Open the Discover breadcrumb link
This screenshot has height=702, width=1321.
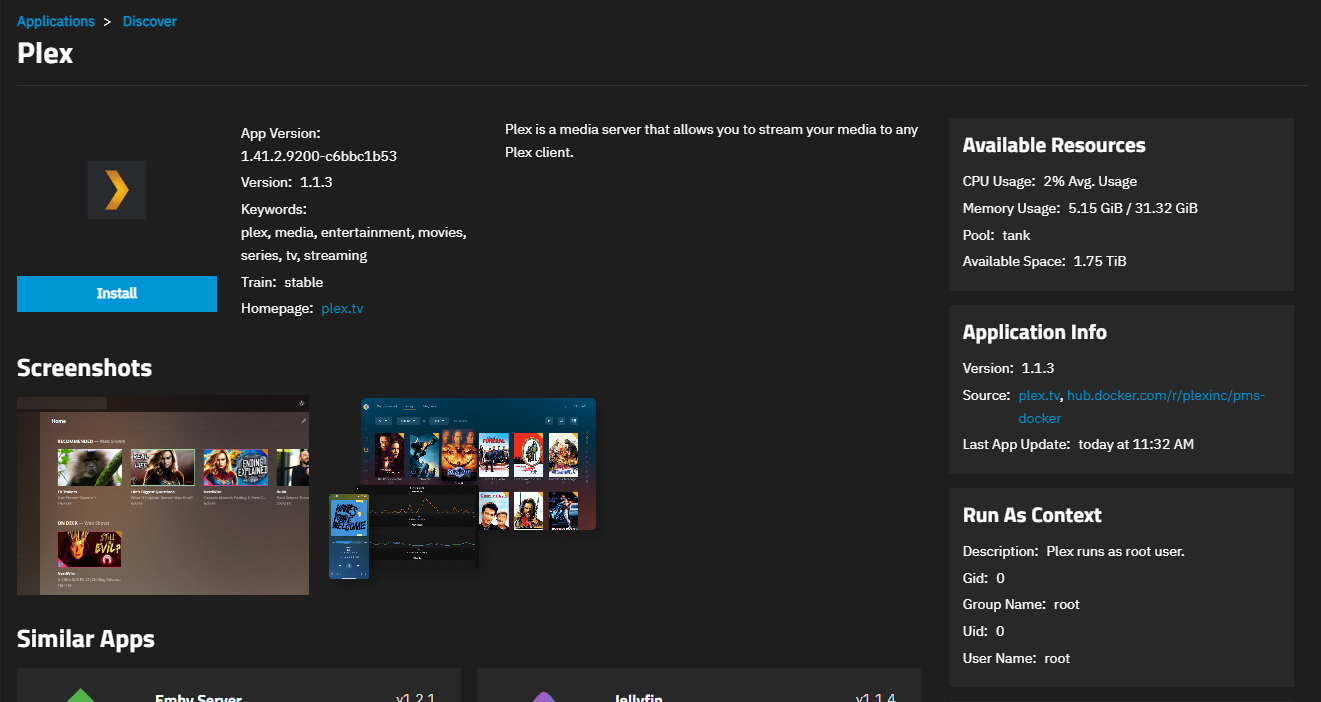(x=150, y=21)
